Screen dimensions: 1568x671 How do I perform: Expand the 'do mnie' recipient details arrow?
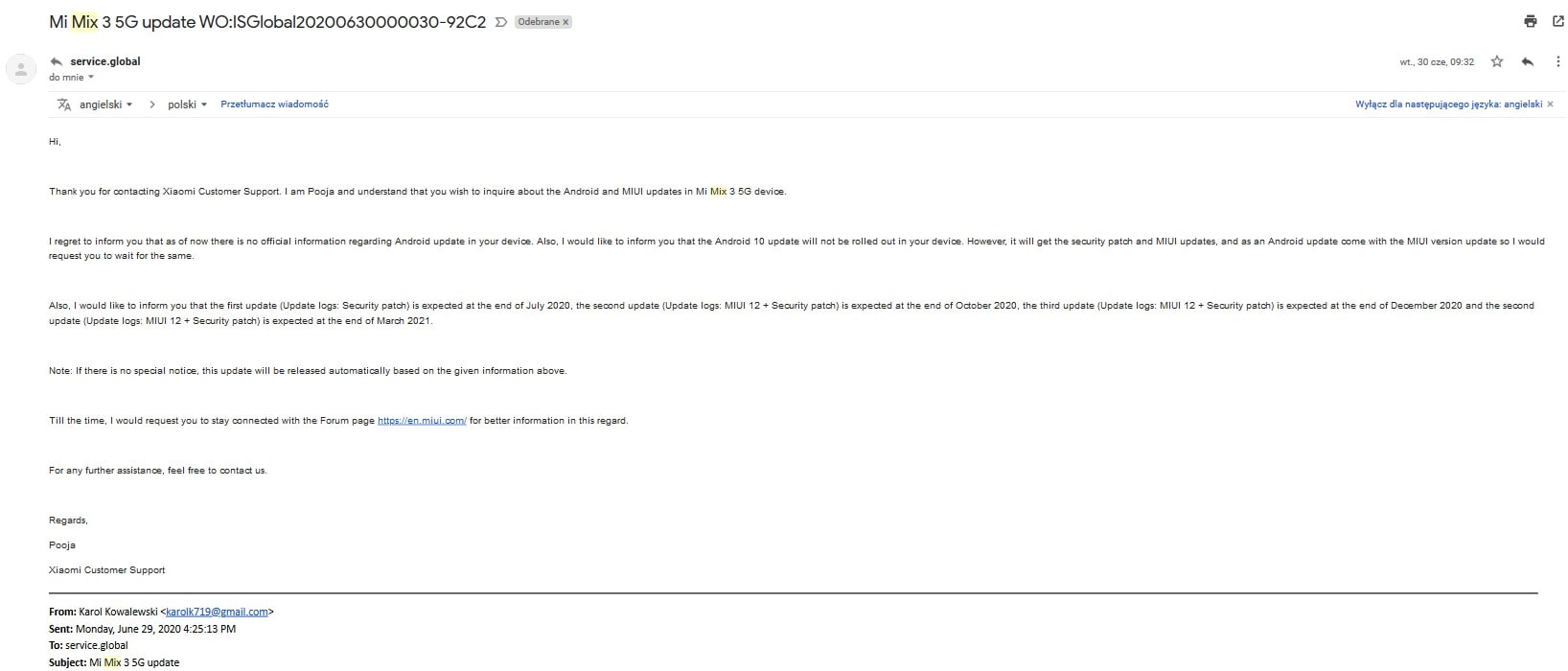click(91, 78)
